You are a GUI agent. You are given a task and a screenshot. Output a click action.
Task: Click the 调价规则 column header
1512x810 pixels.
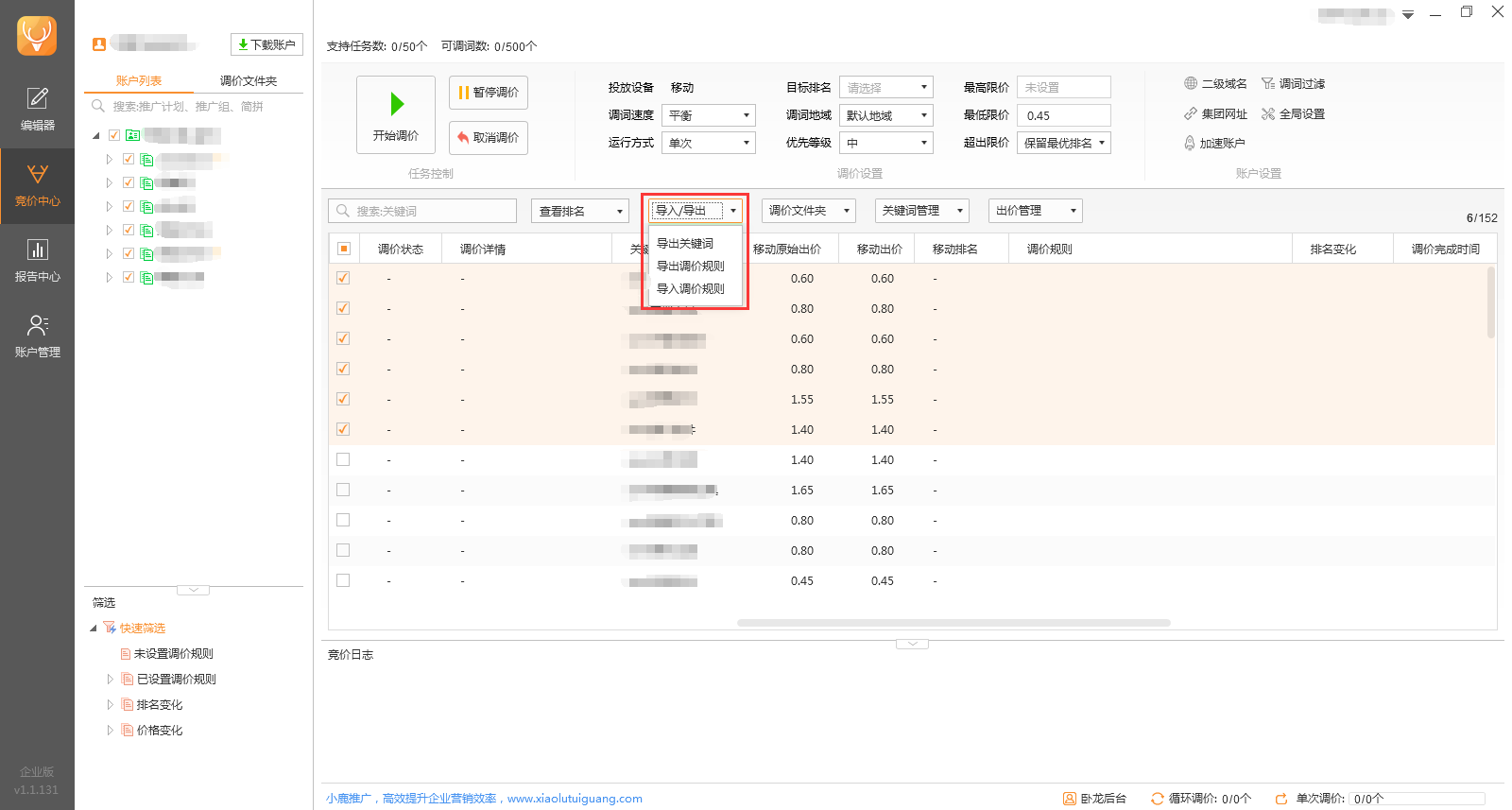click(1149, 249)
